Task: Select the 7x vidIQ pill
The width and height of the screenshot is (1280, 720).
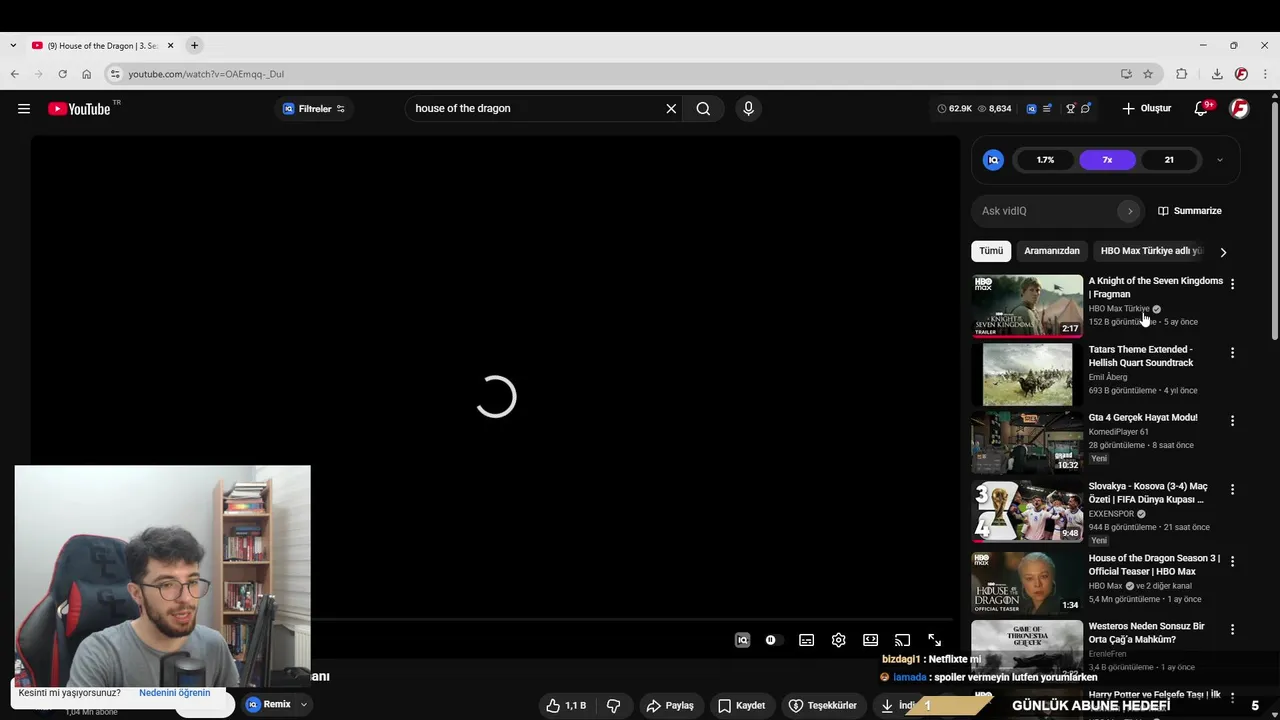Action: (x=1107, y=160)
